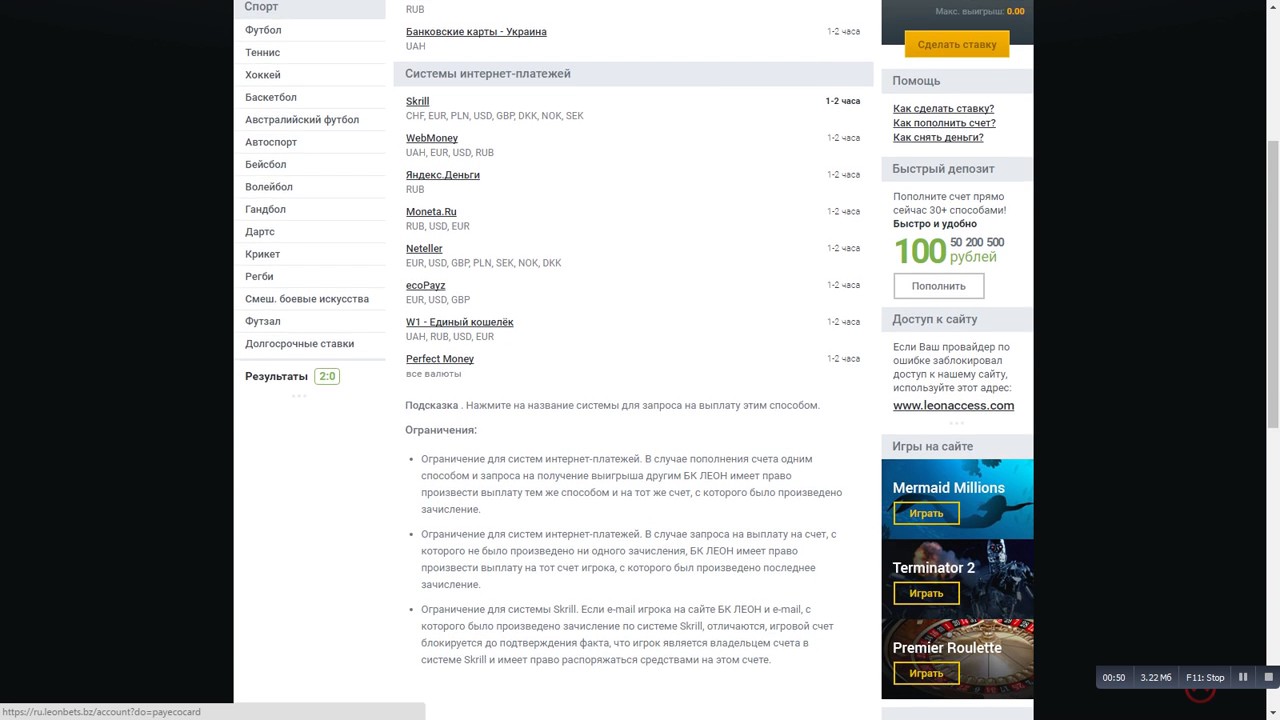Open the Крикет sport section
The image size is (1280, 720).
click(262, 254)
